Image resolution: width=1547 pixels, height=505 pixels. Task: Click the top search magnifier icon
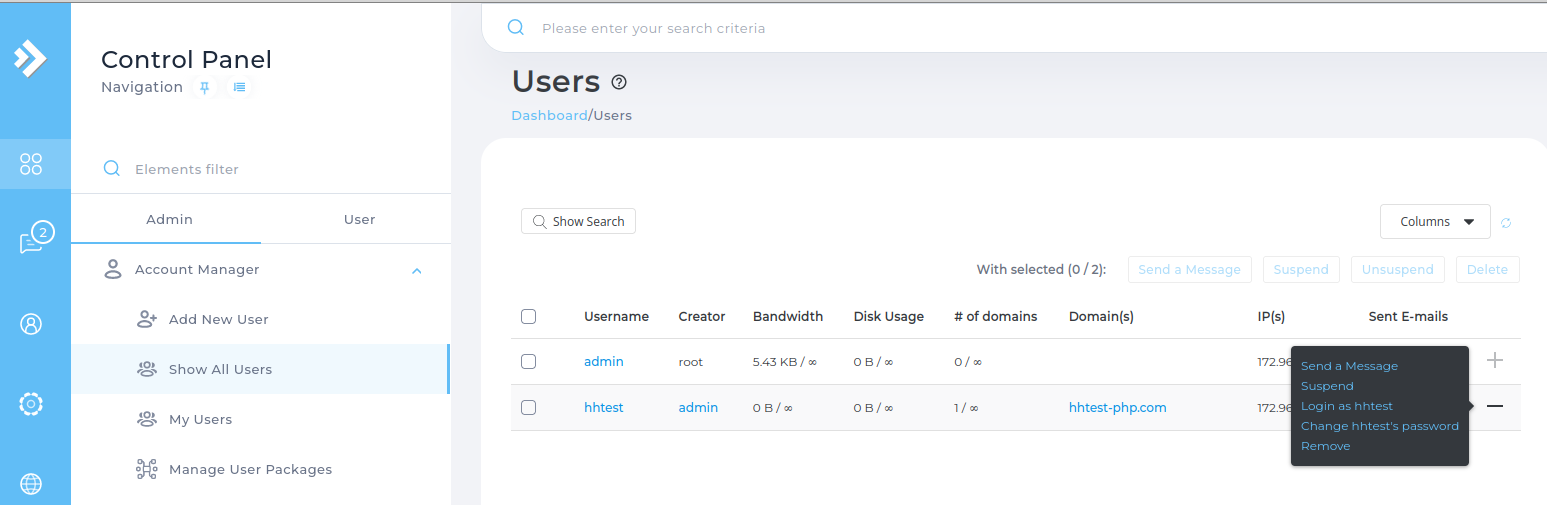pos(516,28)
